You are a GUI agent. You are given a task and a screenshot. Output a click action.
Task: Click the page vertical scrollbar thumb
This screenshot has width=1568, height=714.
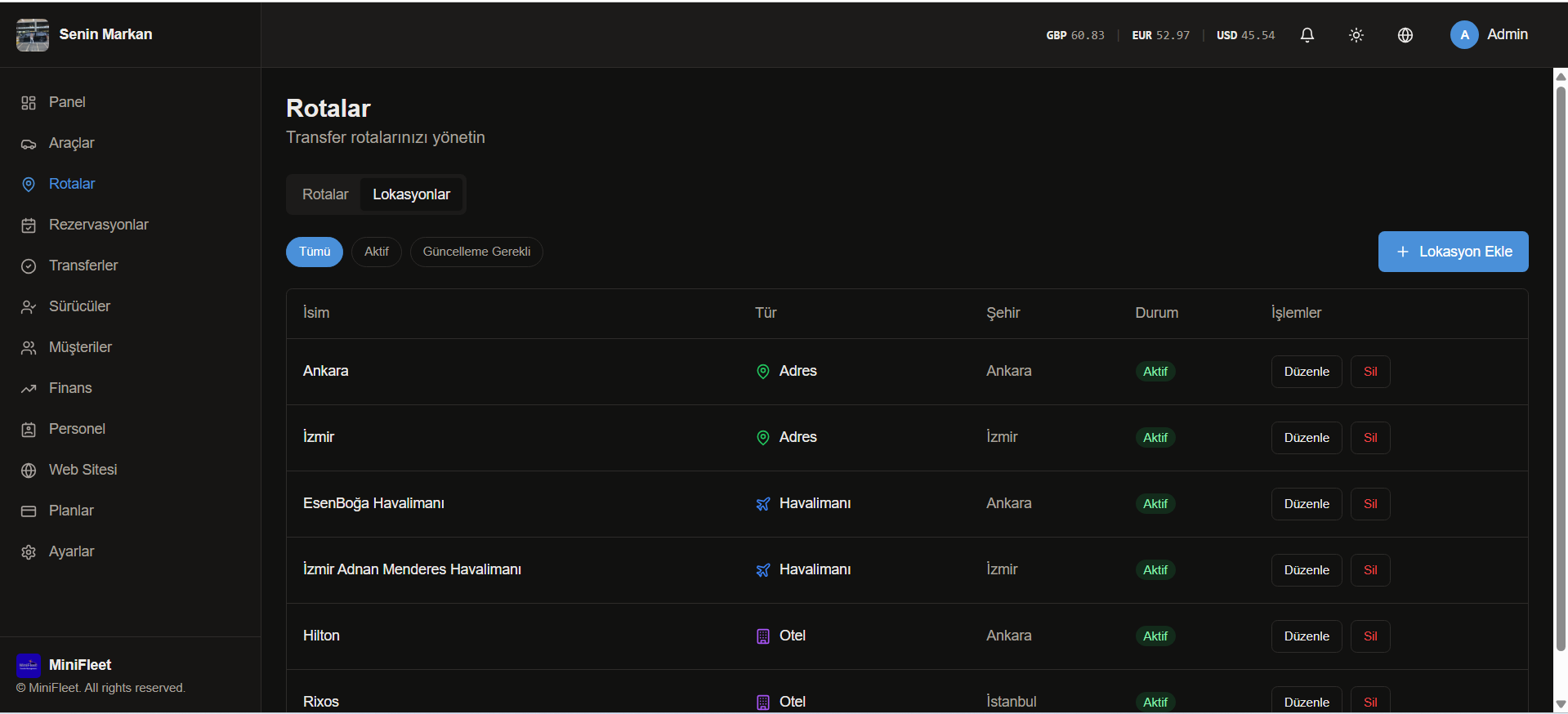[1561, 368]
